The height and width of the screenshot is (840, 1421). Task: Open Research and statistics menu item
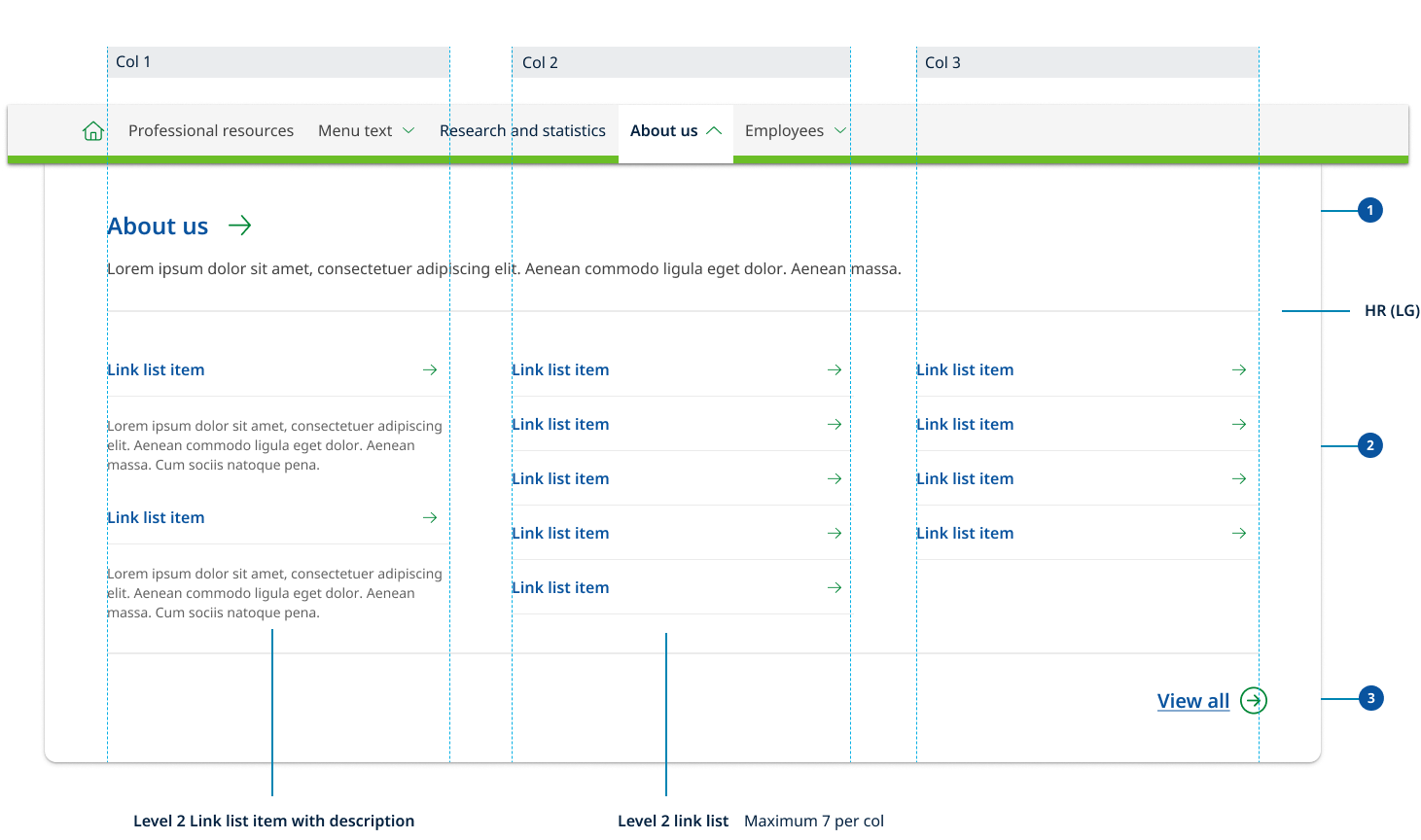pyautogui.click(x=522, y=131)
